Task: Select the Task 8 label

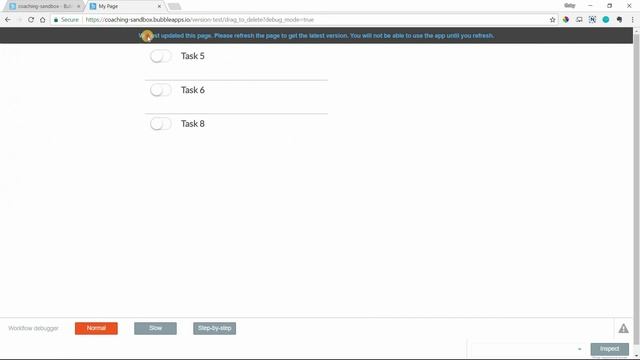Action: click(x=193, y=124)
